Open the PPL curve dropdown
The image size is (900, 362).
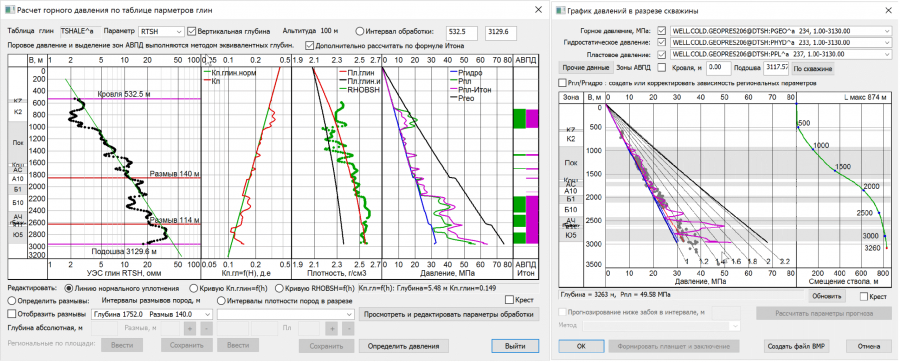point(780,54)
